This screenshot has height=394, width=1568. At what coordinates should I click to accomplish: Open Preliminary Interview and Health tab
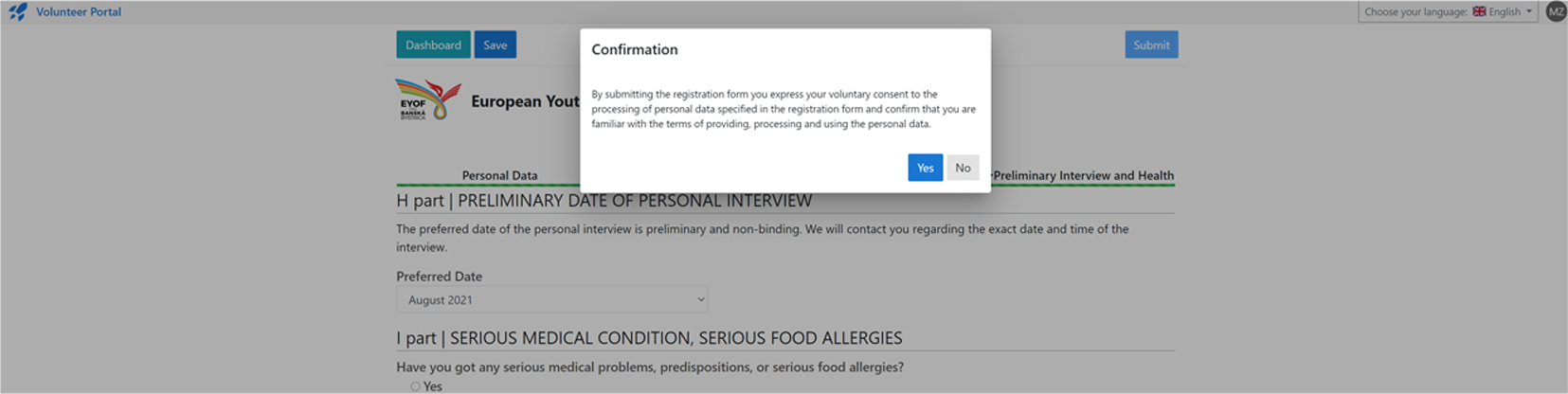point(1083,175)
